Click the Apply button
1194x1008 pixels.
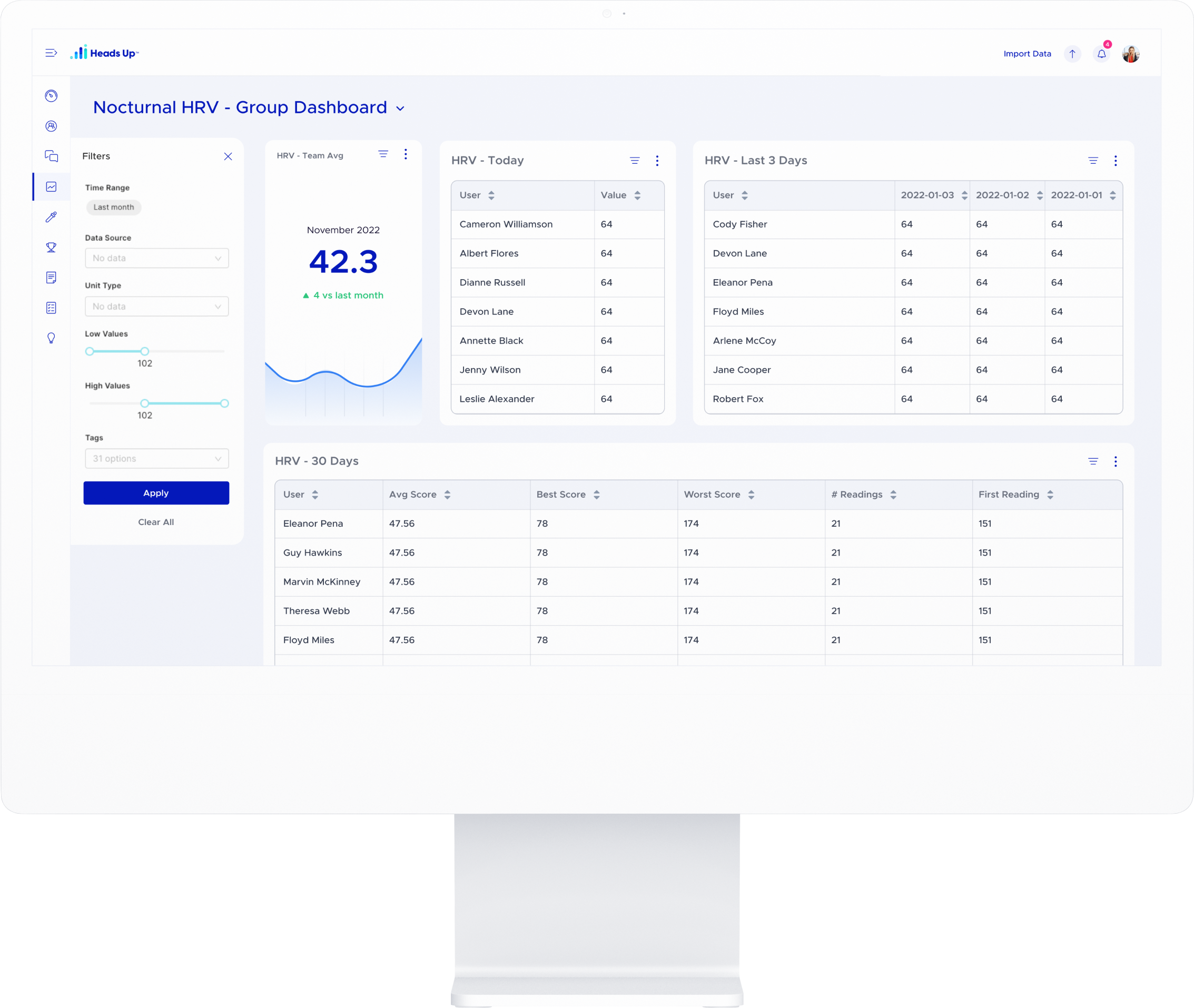(x=156, y=493)
